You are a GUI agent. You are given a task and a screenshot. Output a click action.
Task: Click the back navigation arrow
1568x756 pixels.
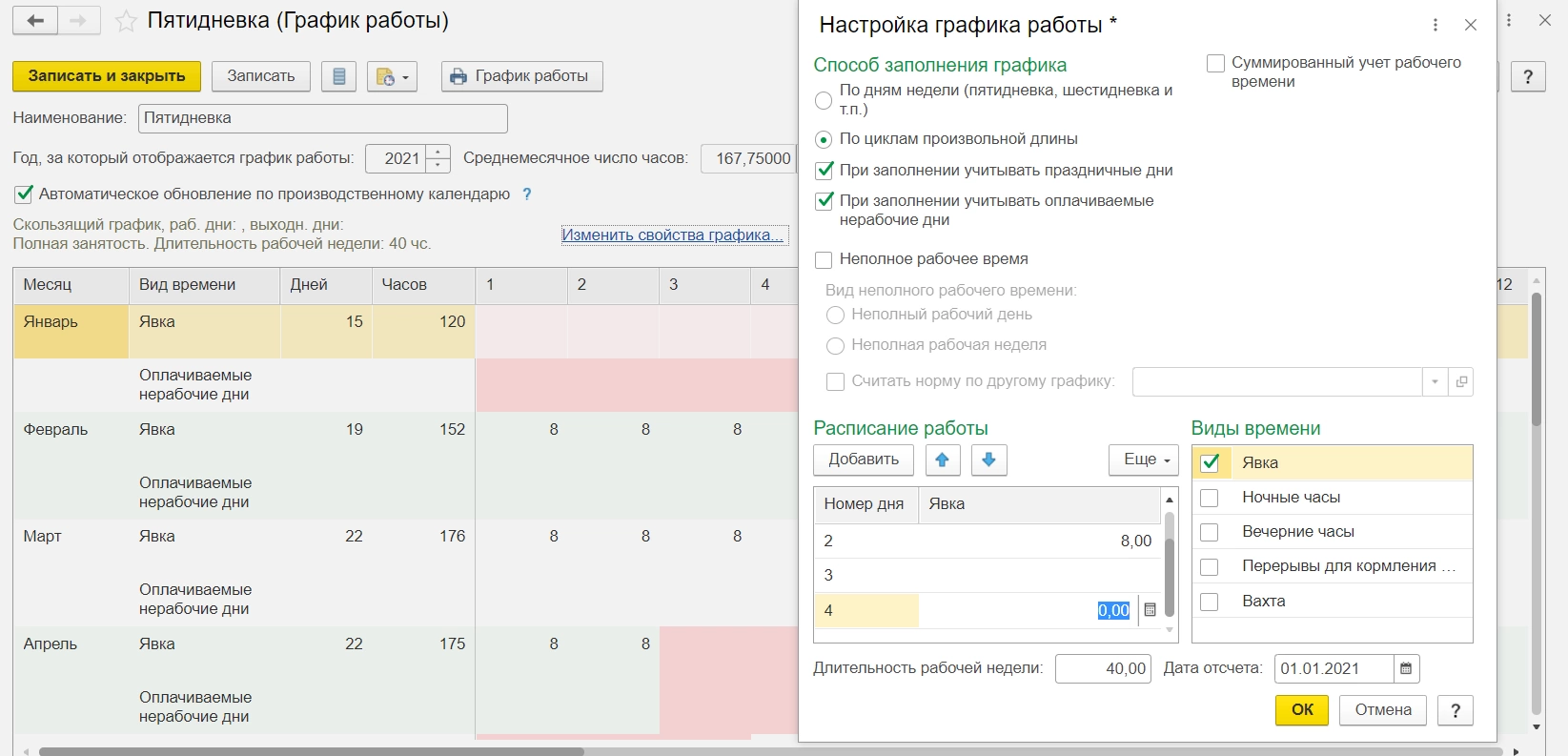point(35,21)
